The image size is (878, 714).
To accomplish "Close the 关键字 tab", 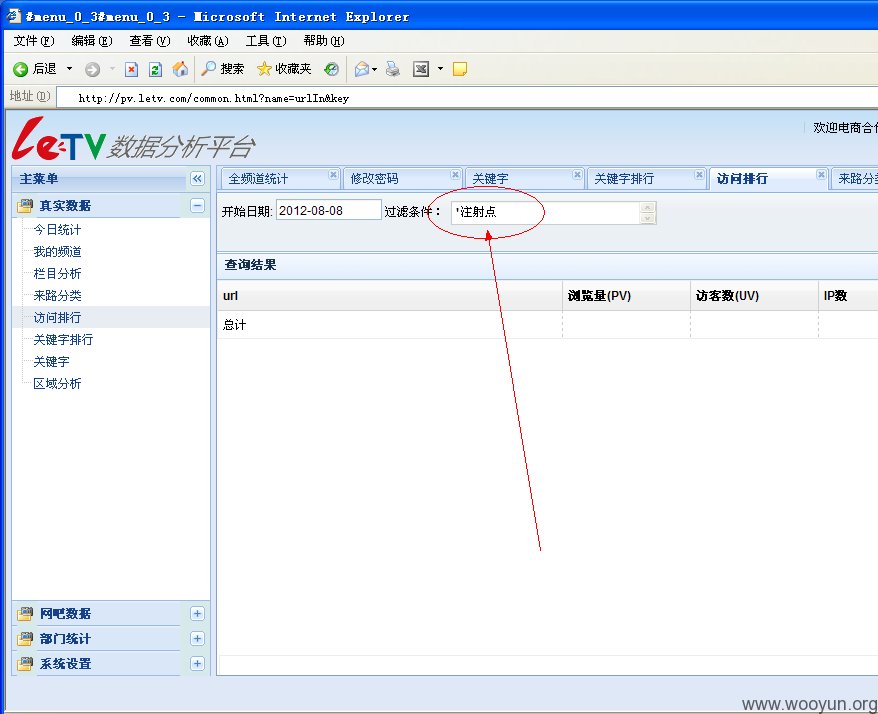I will coord(577,175).
